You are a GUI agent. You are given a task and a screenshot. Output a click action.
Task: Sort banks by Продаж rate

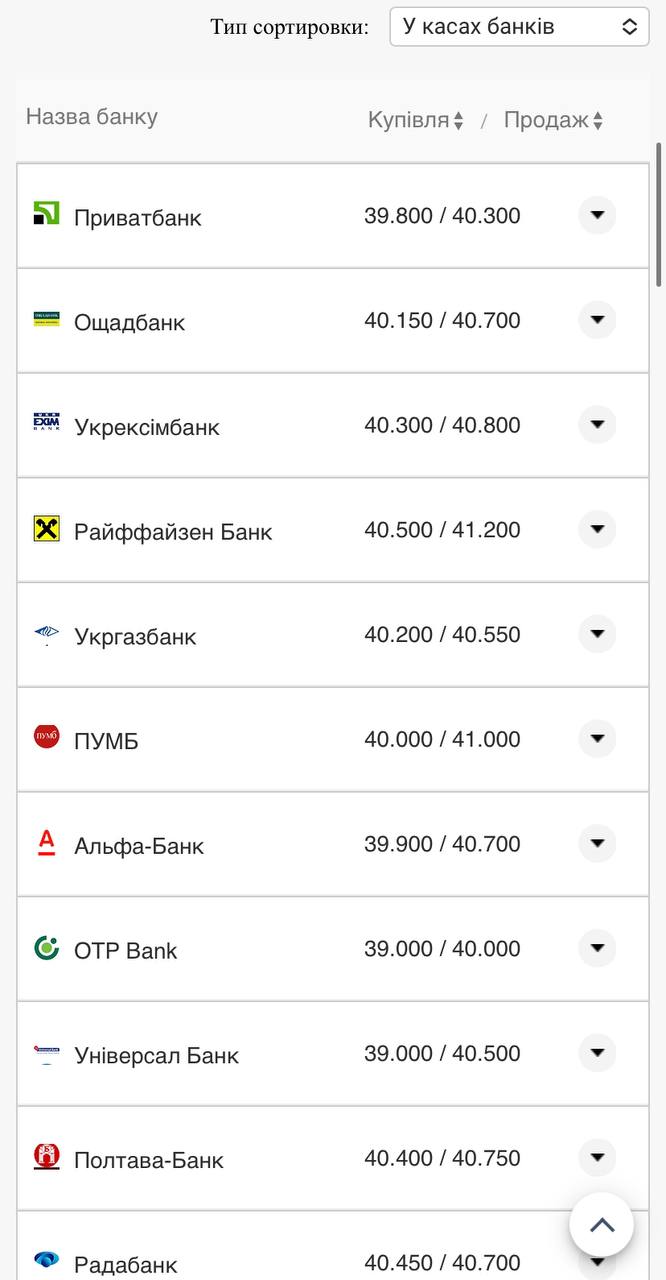[x=553, y=120]
